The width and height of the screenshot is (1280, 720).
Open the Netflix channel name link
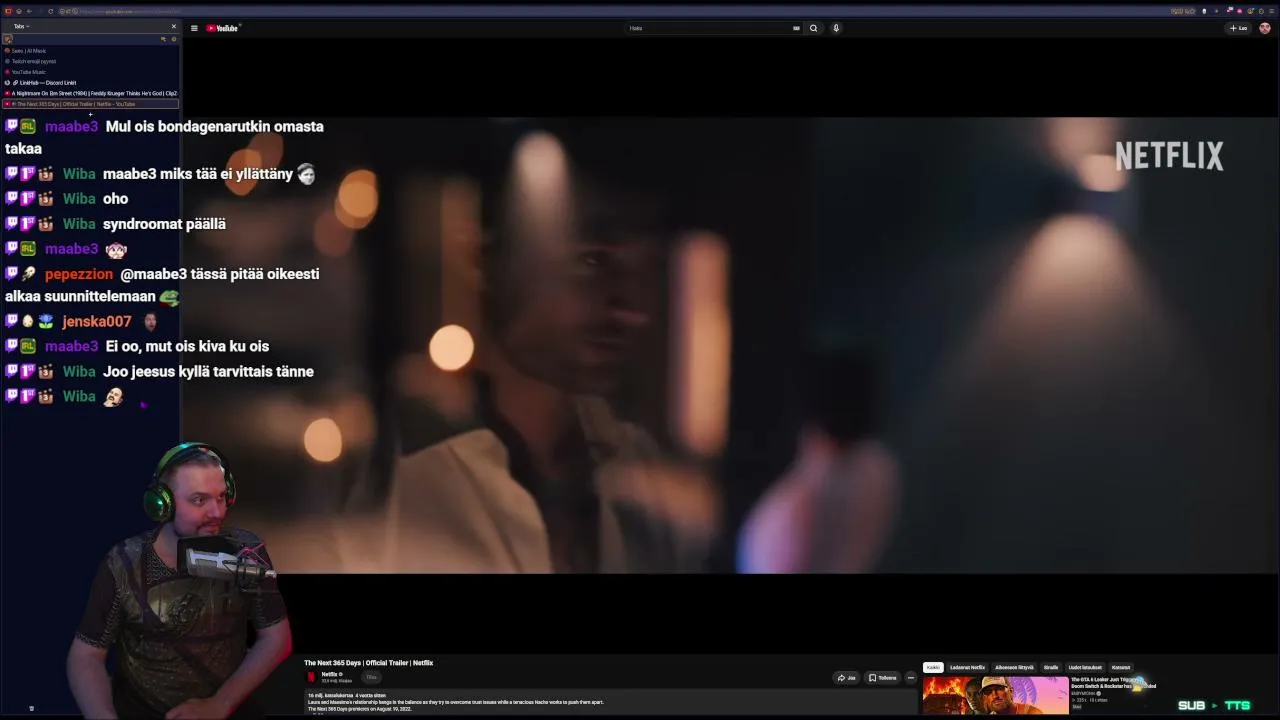click(330, 674)
